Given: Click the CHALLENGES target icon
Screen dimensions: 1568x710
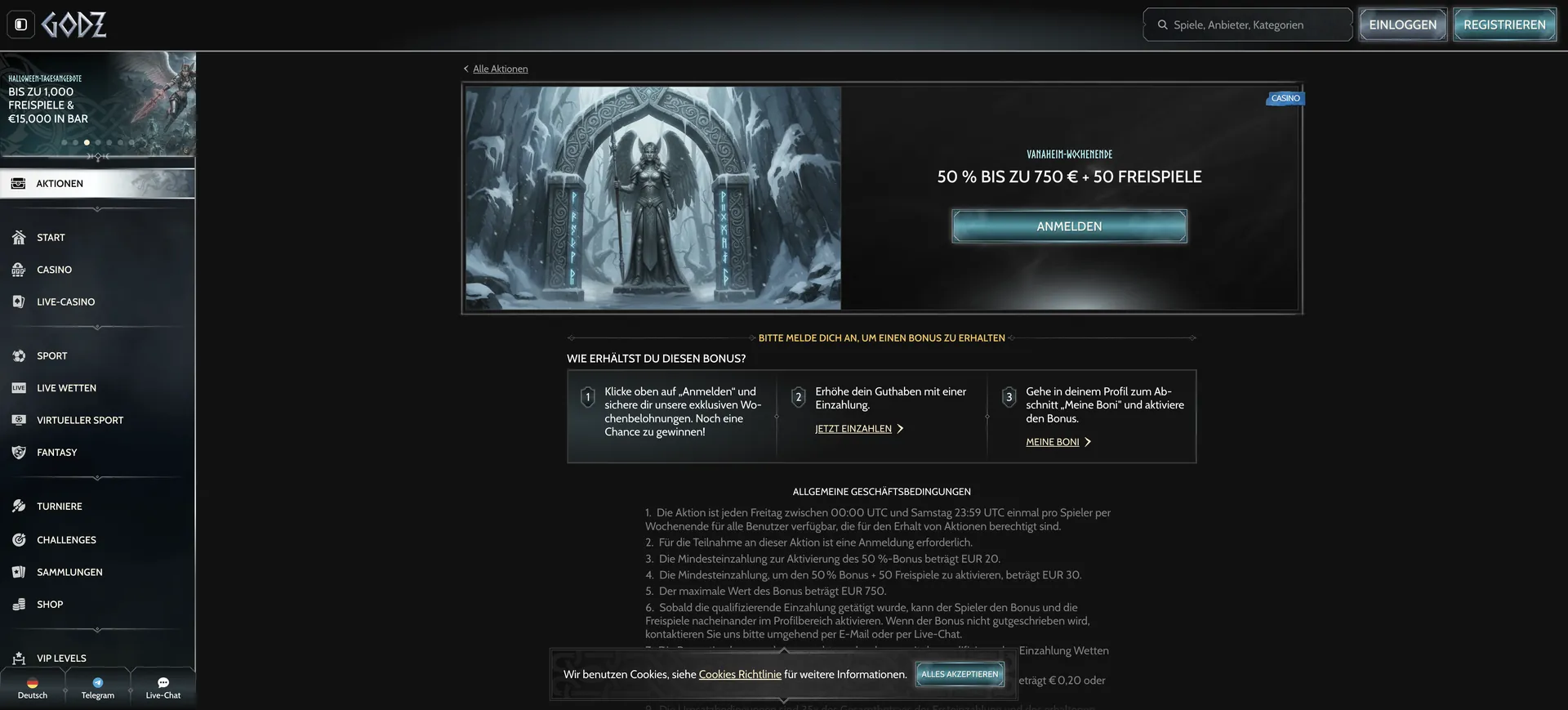Looking at the screenshot, I should pos(19,539).
